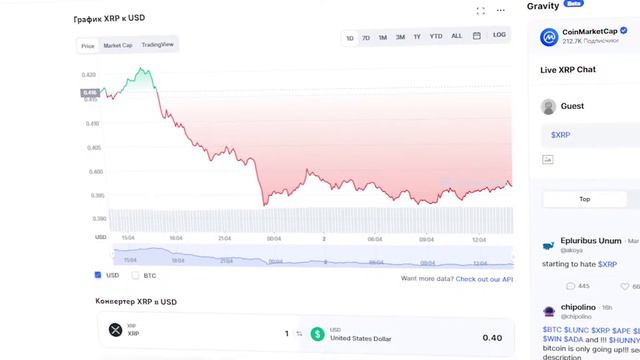Select the Top tab in chat feed
The image size is (640, 360).
(x=584, y=199)
